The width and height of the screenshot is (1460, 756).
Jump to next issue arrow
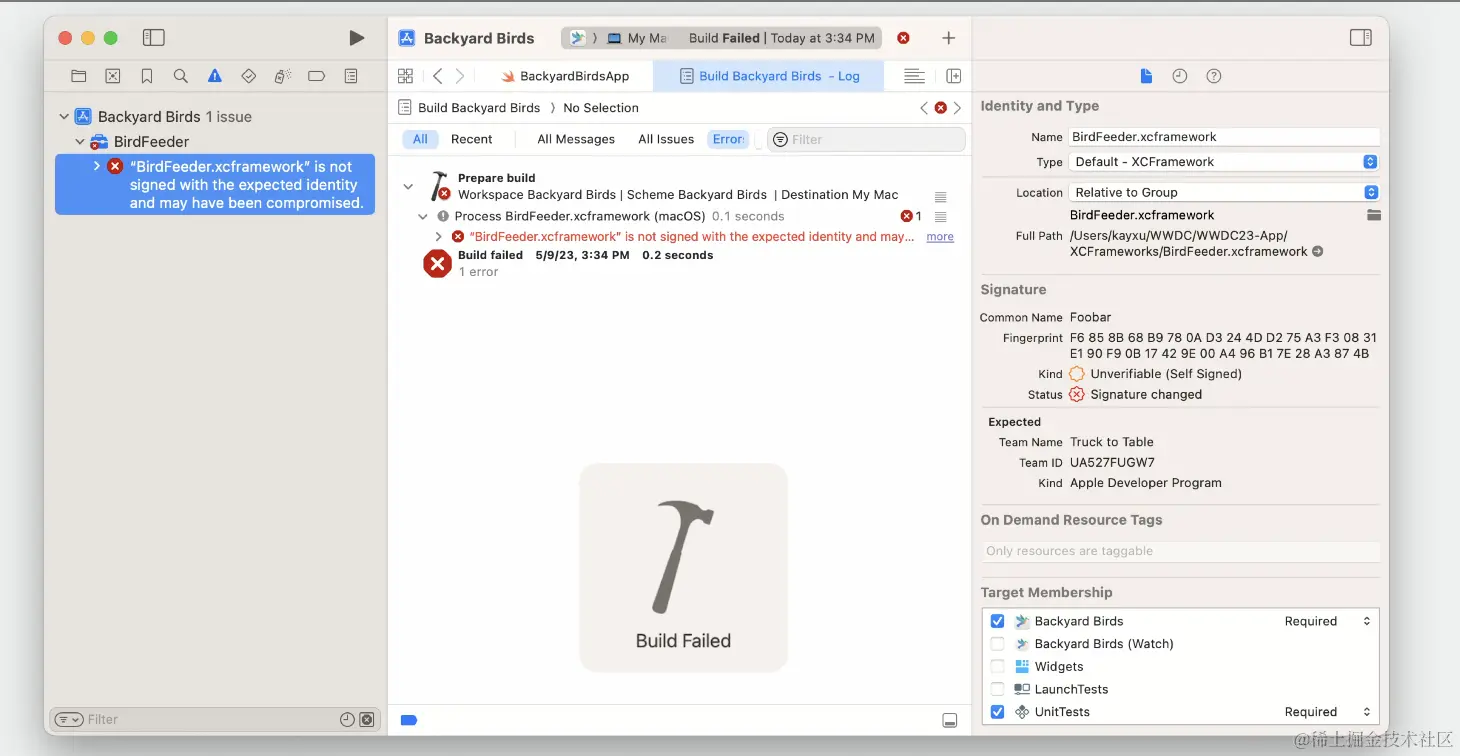click(x=957, y=108)
